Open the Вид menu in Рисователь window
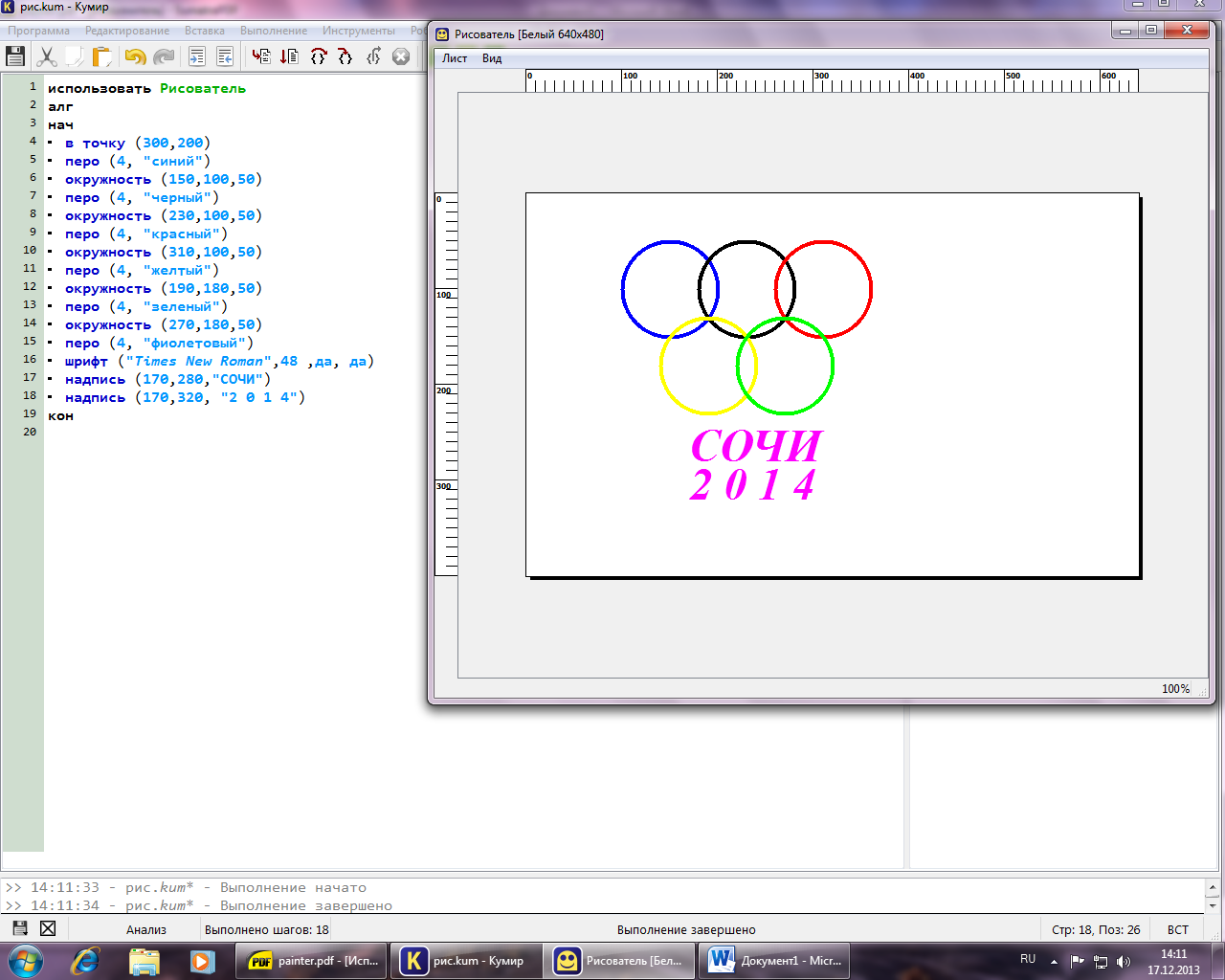The width and height of the screenshot is (1225, 980). click(x=492, y=58)
